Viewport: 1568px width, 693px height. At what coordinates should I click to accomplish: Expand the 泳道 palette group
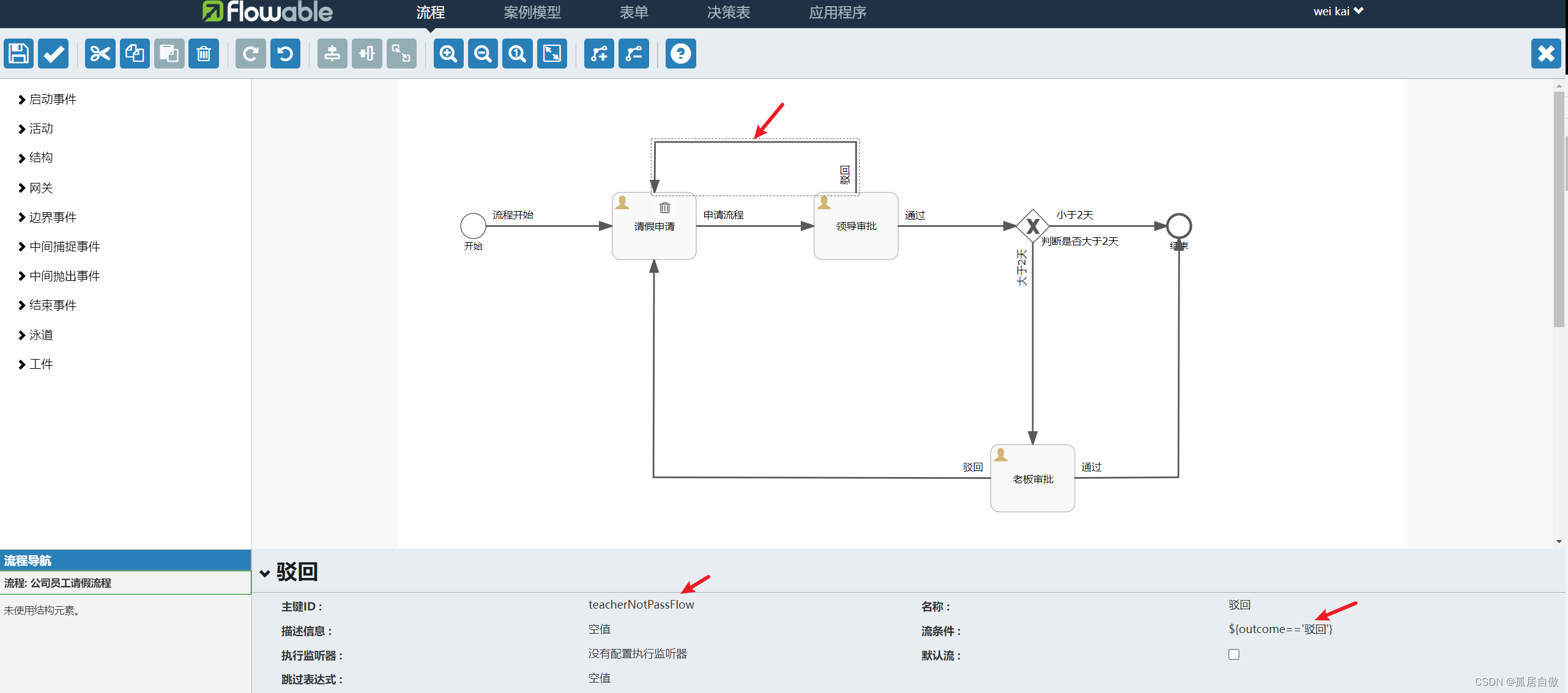(x=35, y=335)
